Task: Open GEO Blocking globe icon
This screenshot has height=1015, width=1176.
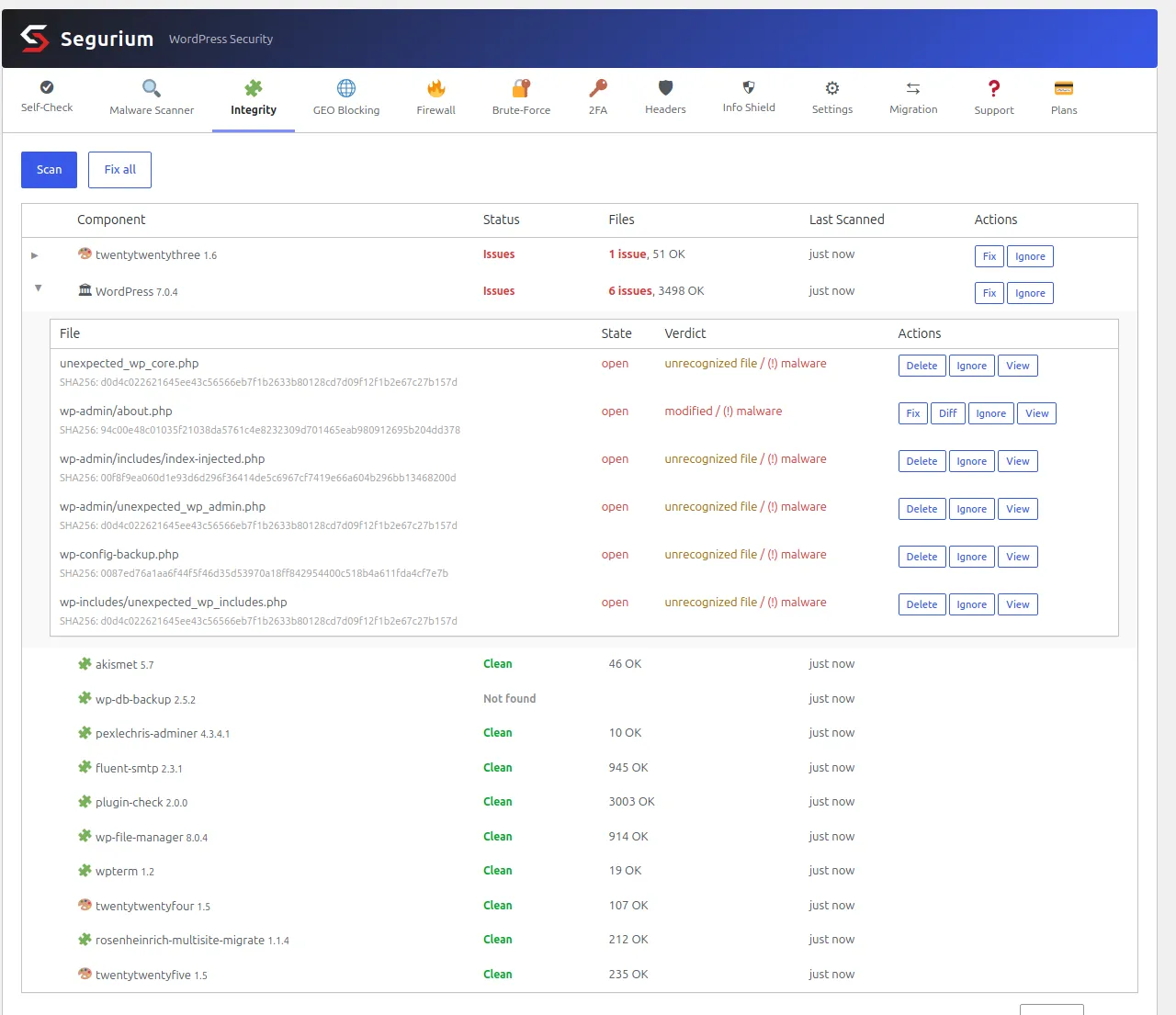Action: pyautogui.click(x=346, y=88)
